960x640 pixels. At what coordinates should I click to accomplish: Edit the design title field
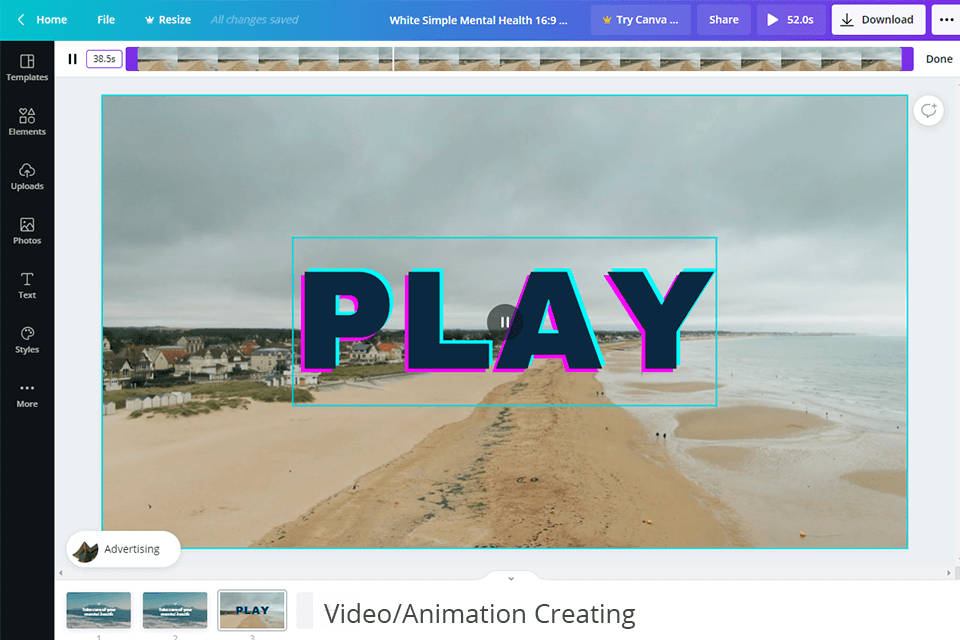478,20
